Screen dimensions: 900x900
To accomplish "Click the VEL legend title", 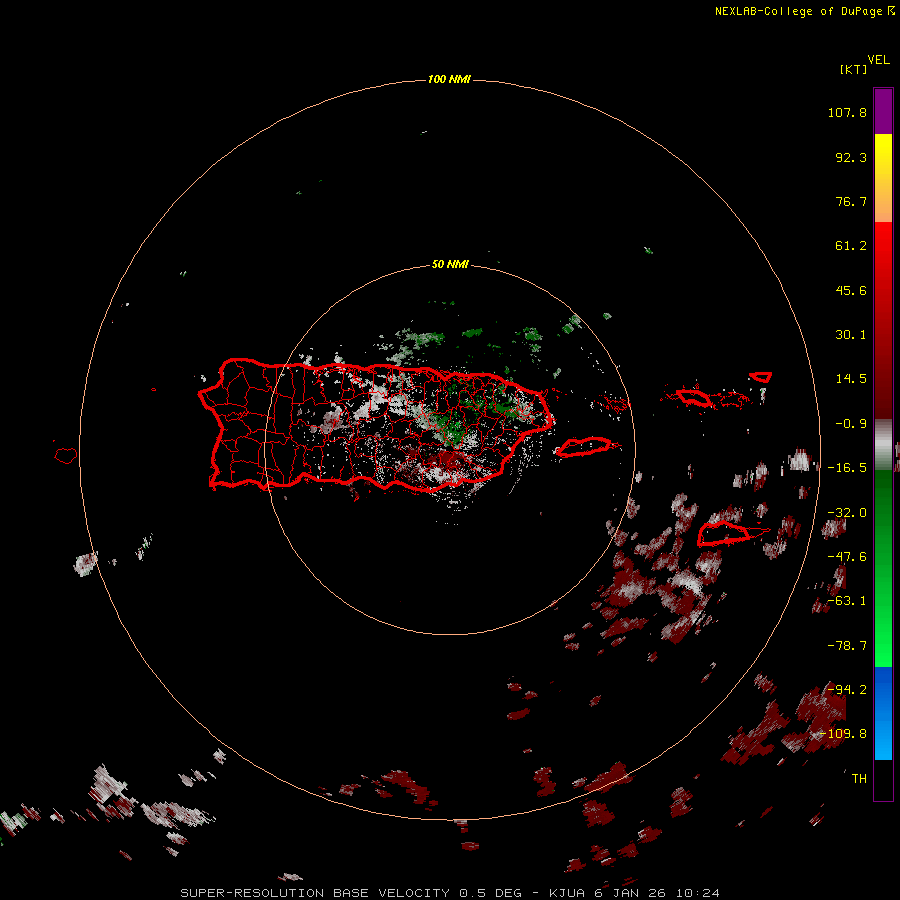I will tap(878, 60).
